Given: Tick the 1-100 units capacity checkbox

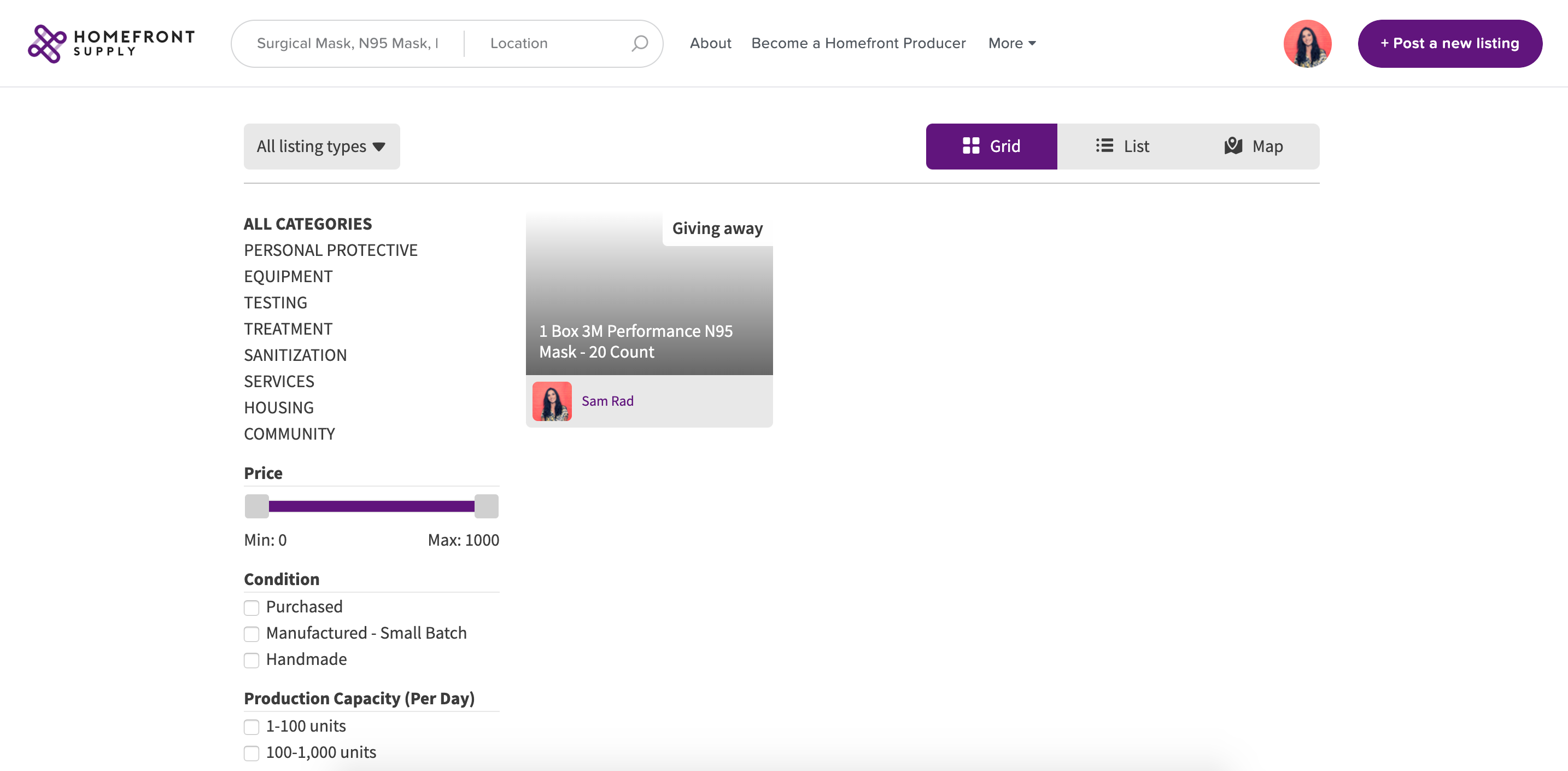Looking at the screenshot, I should point(251,727).
